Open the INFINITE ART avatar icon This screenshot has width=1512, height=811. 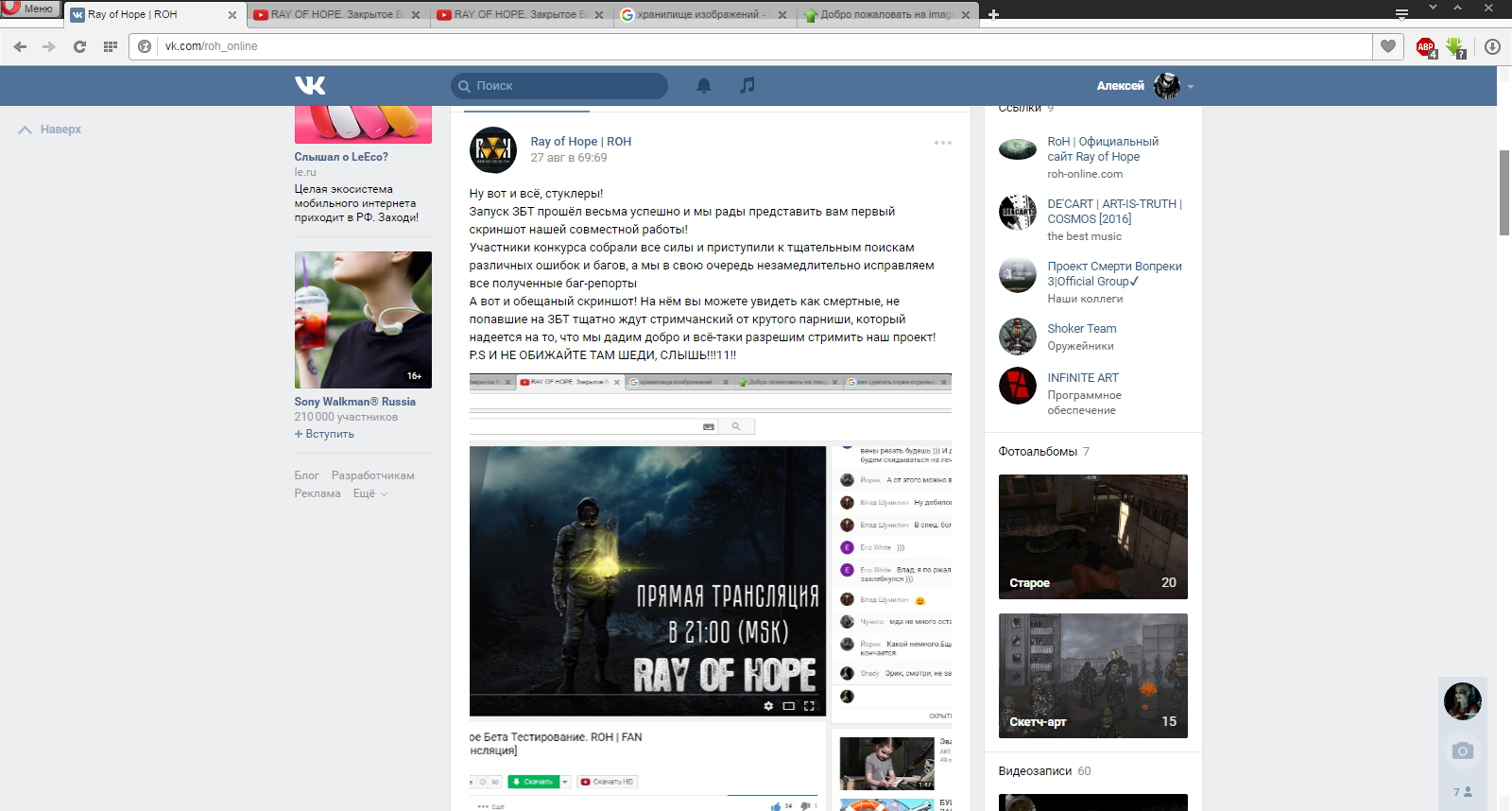(x=1018, y=386)
